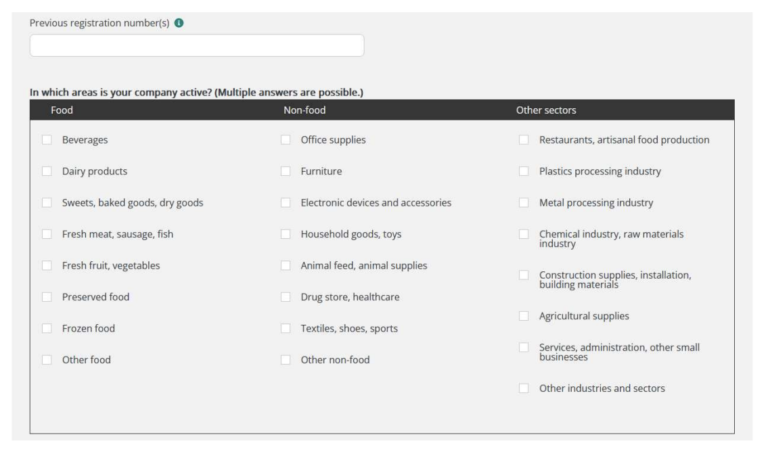Viewport: 768px width, 454px height.
Task: Check the Fresh fruit, vegetables option
Action: (47, 266)
